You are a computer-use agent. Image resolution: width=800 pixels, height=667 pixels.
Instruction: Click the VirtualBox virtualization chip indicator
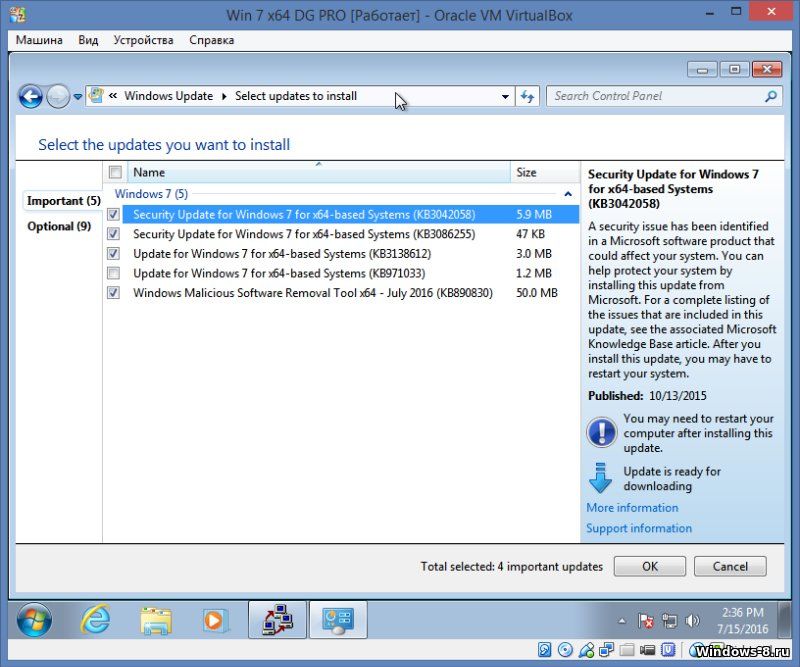(668, 650)
